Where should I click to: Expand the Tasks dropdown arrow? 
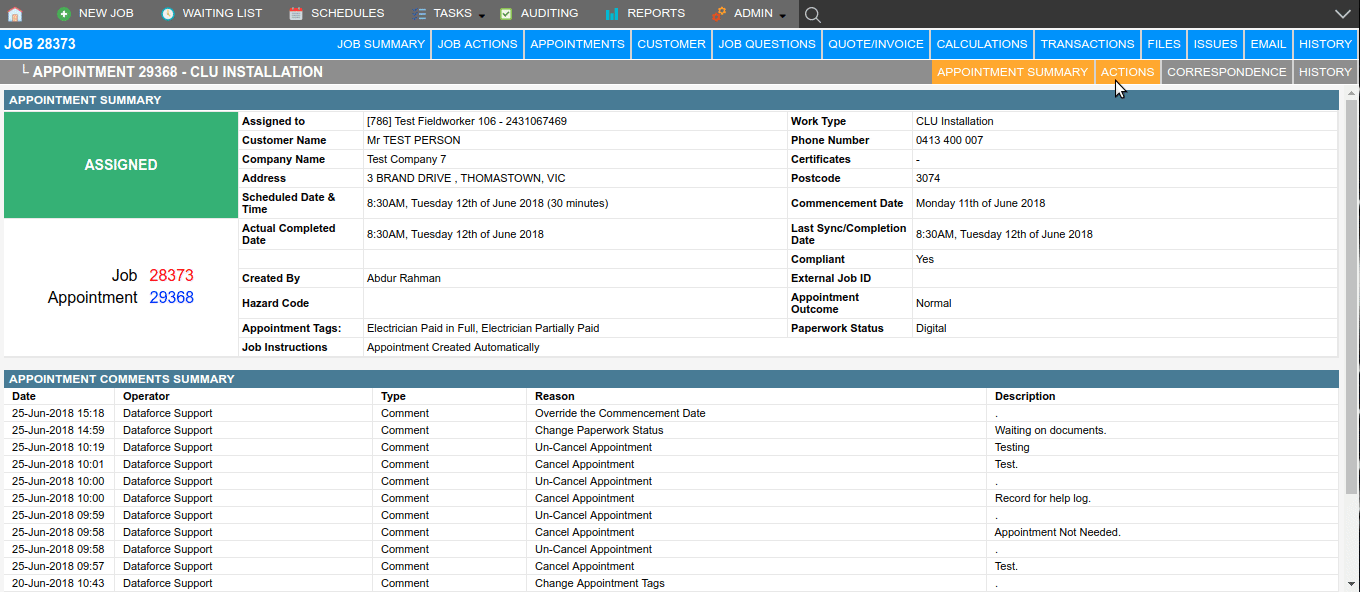(482, 16)
